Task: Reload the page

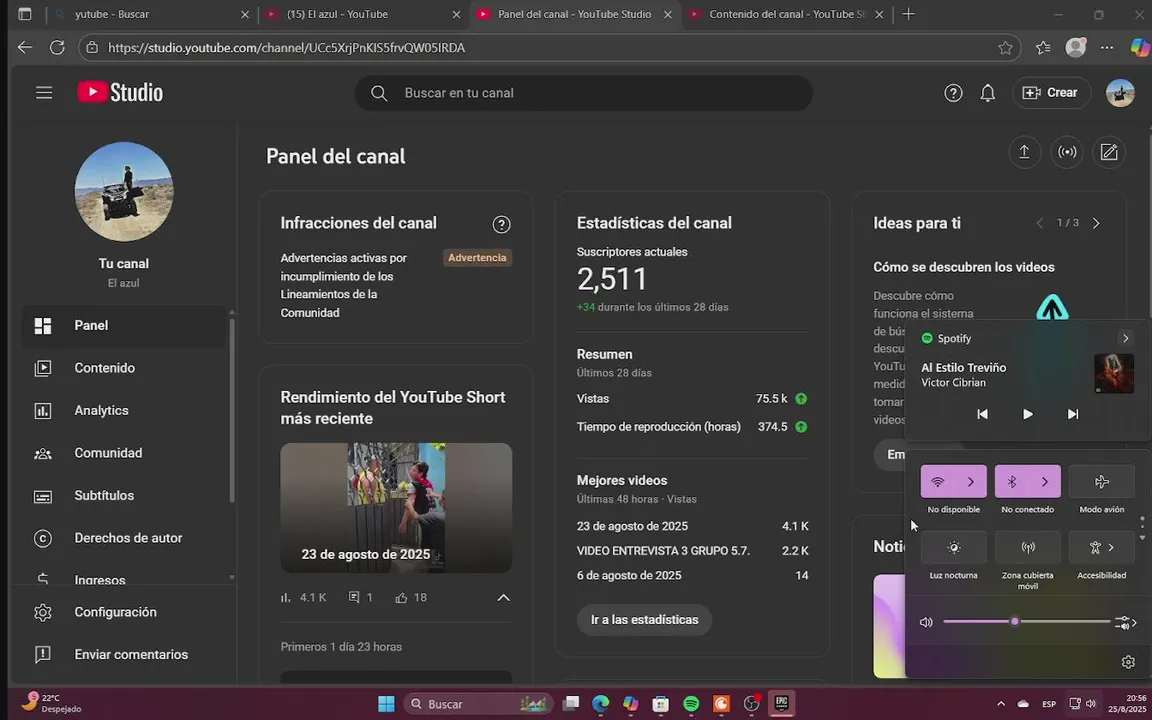Action: pyautogui.click(x=57, y=48)
